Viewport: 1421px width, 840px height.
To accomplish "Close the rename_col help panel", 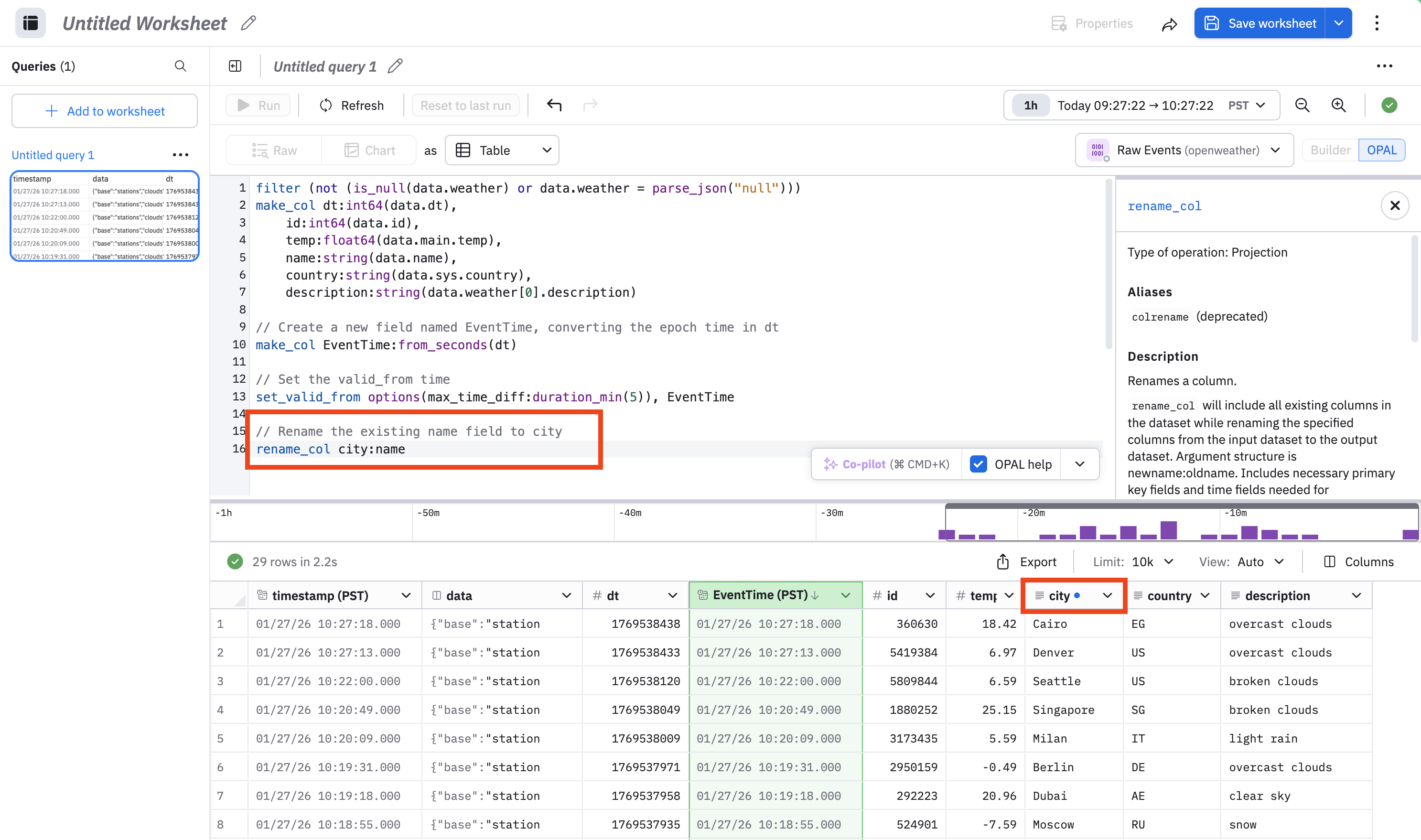I will [1394, 205].
